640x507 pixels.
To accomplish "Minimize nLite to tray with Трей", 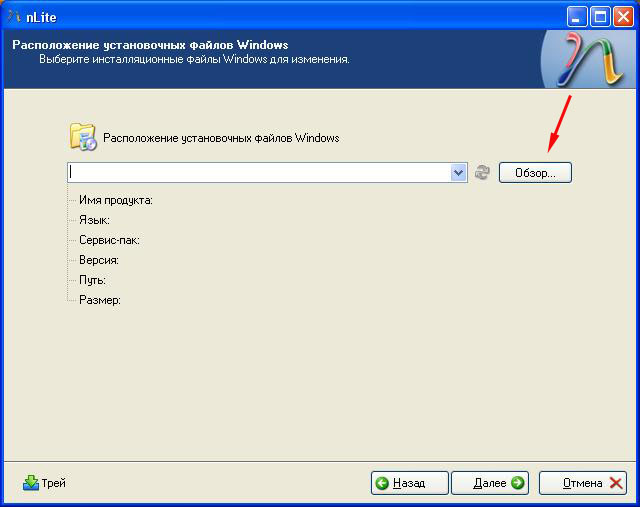I will click(x=44, y=483).
